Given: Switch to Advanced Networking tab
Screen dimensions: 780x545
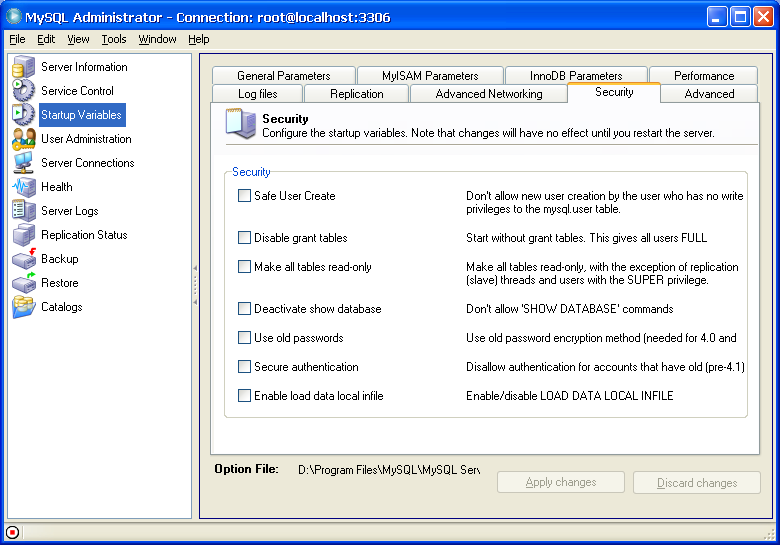Looking at the screenshot, I should pyautogui.click(x=488, y=93).
